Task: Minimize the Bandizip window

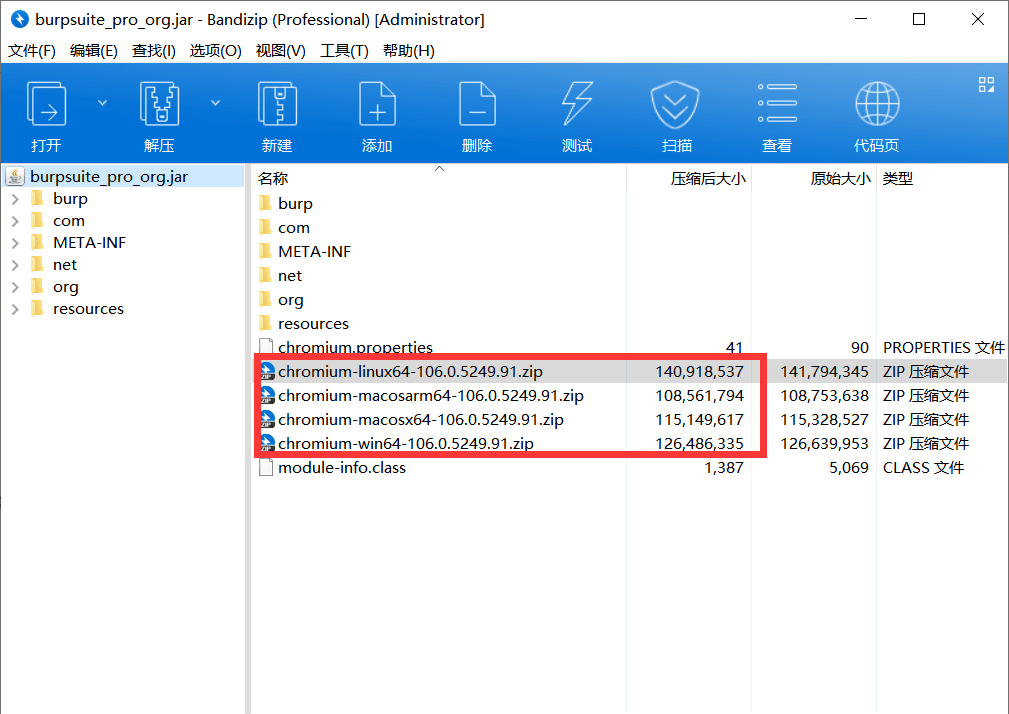Action: coord(861,19)
